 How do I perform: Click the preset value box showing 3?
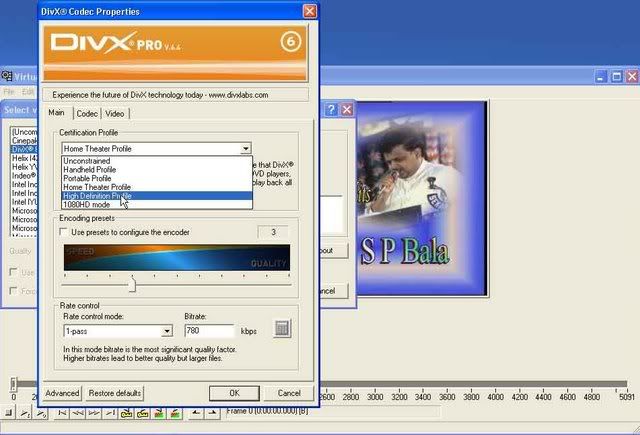pos(273,232)
